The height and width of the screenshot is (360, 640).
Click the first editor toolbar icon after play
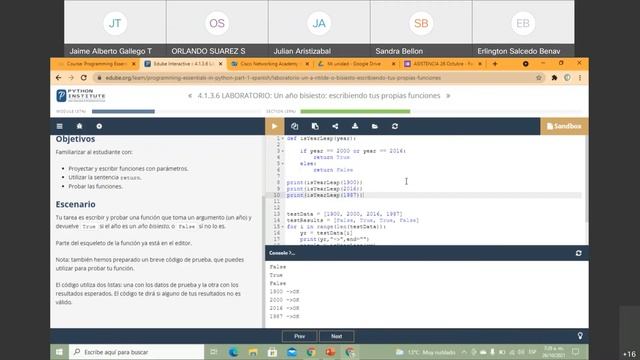coord(295,126)
